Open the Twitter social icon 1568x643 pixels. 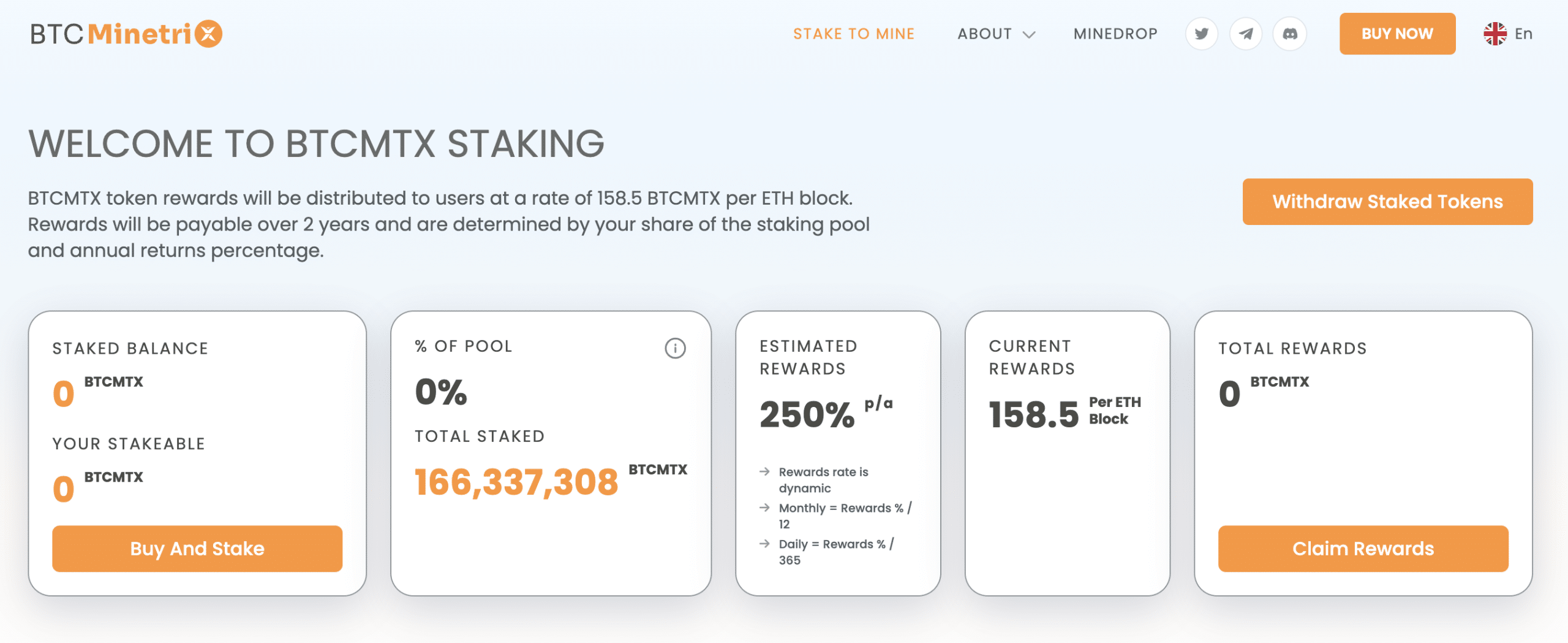click(1201, 34)
